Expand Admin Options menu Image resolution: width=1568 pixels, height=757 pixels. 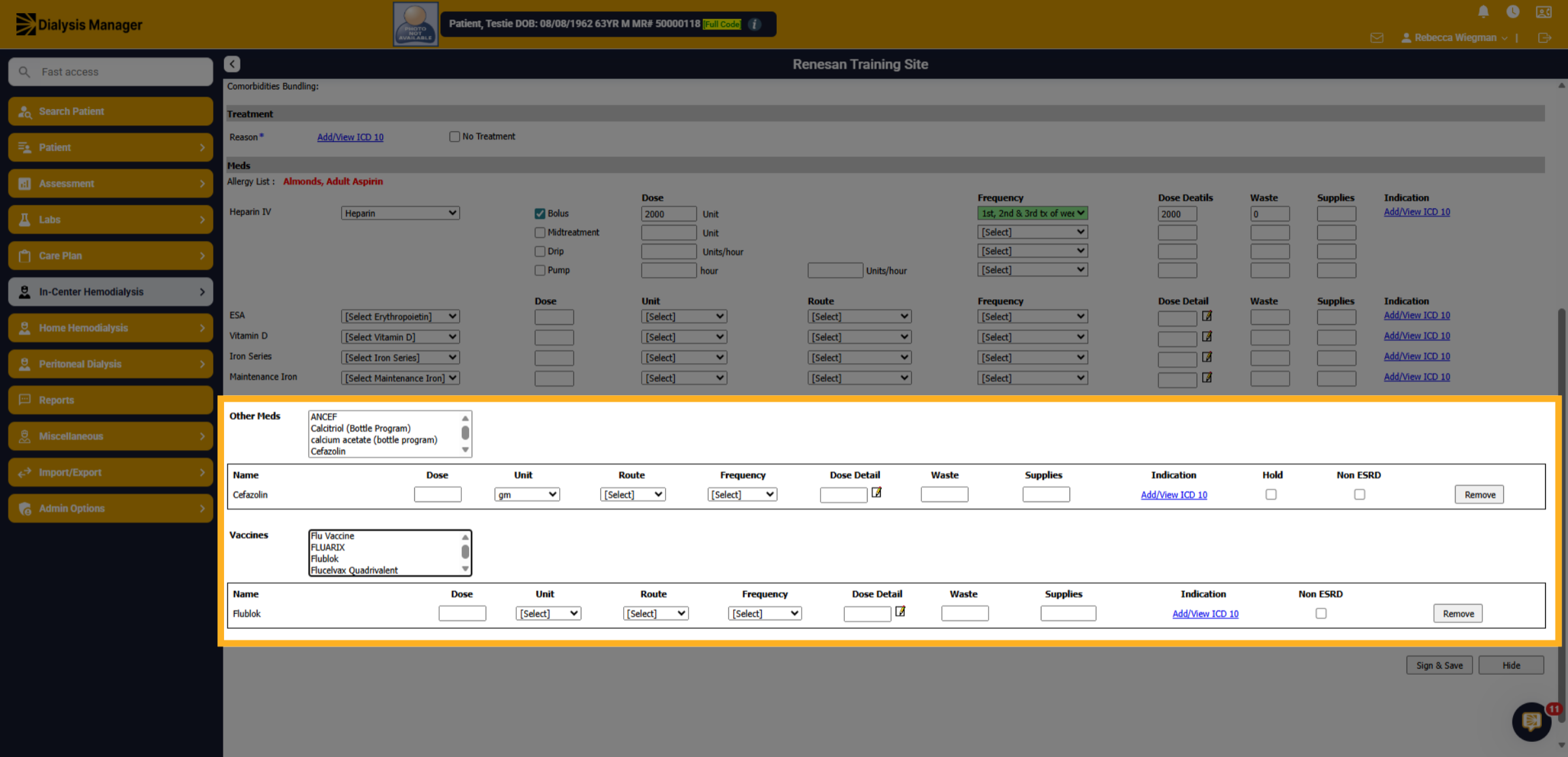(x=110, y=508)
